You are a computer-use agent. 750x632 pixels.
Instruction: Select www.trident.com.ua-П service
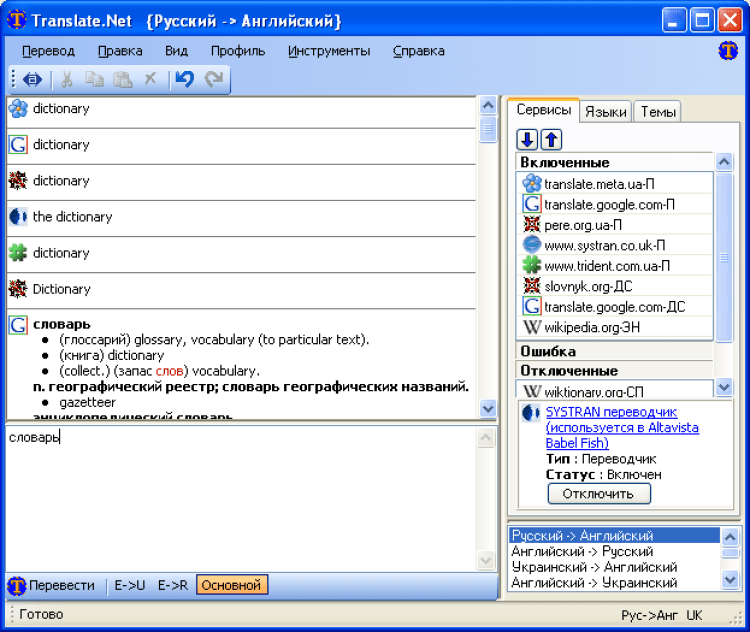tap(615, 266)
